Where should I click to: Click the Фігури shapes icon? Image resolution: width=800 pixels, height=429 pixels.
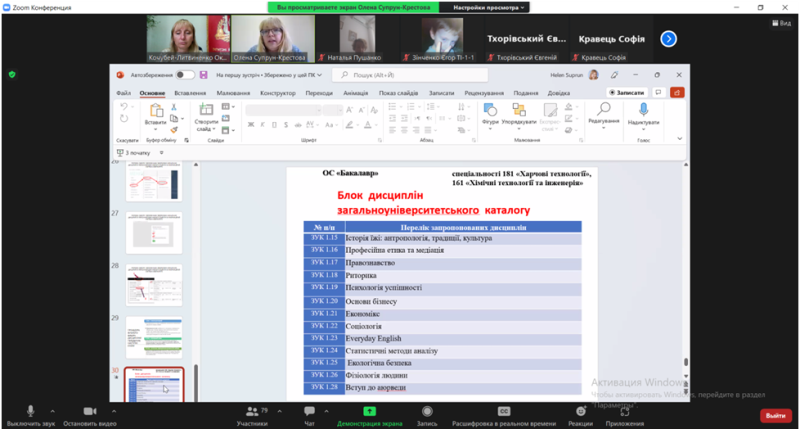click(490, 110)
